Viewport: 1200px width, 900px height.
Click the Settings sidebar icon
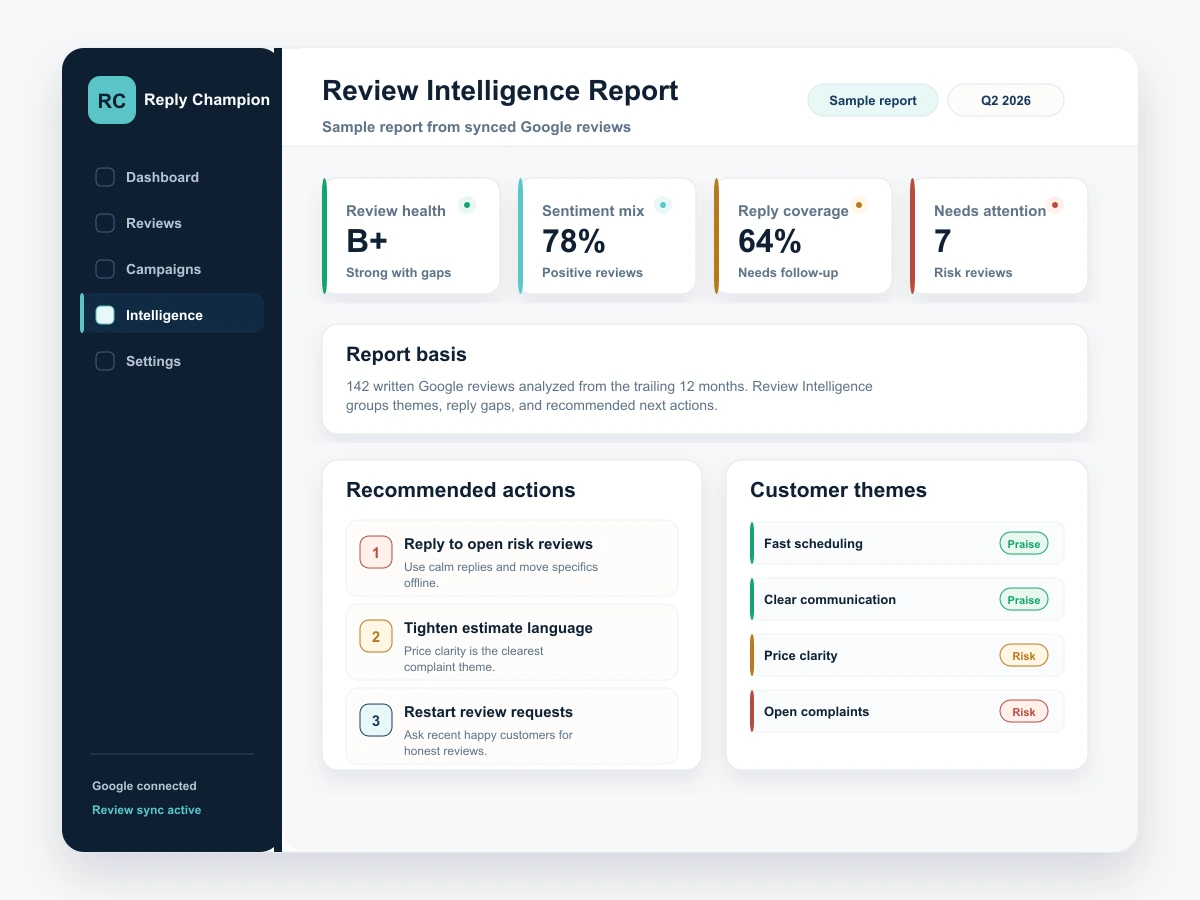(x=105, y=361)
